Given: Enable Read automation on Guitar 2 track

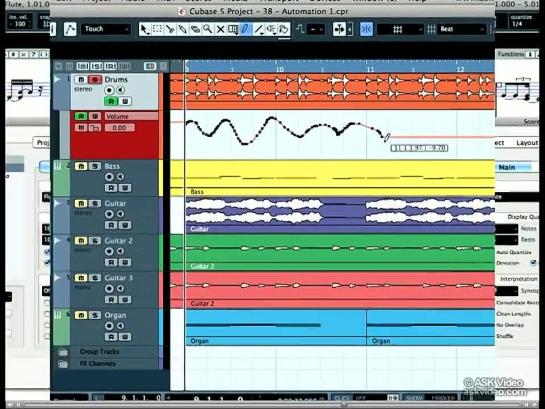Looking at the screenshot, I should coord(111,262).
